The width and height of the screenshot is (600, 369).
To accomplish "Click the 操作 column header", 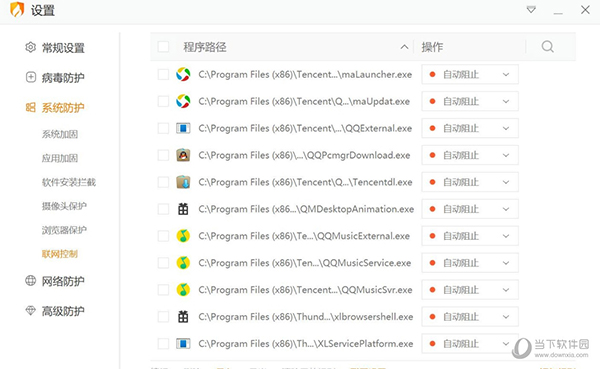I will coord(432,47).
